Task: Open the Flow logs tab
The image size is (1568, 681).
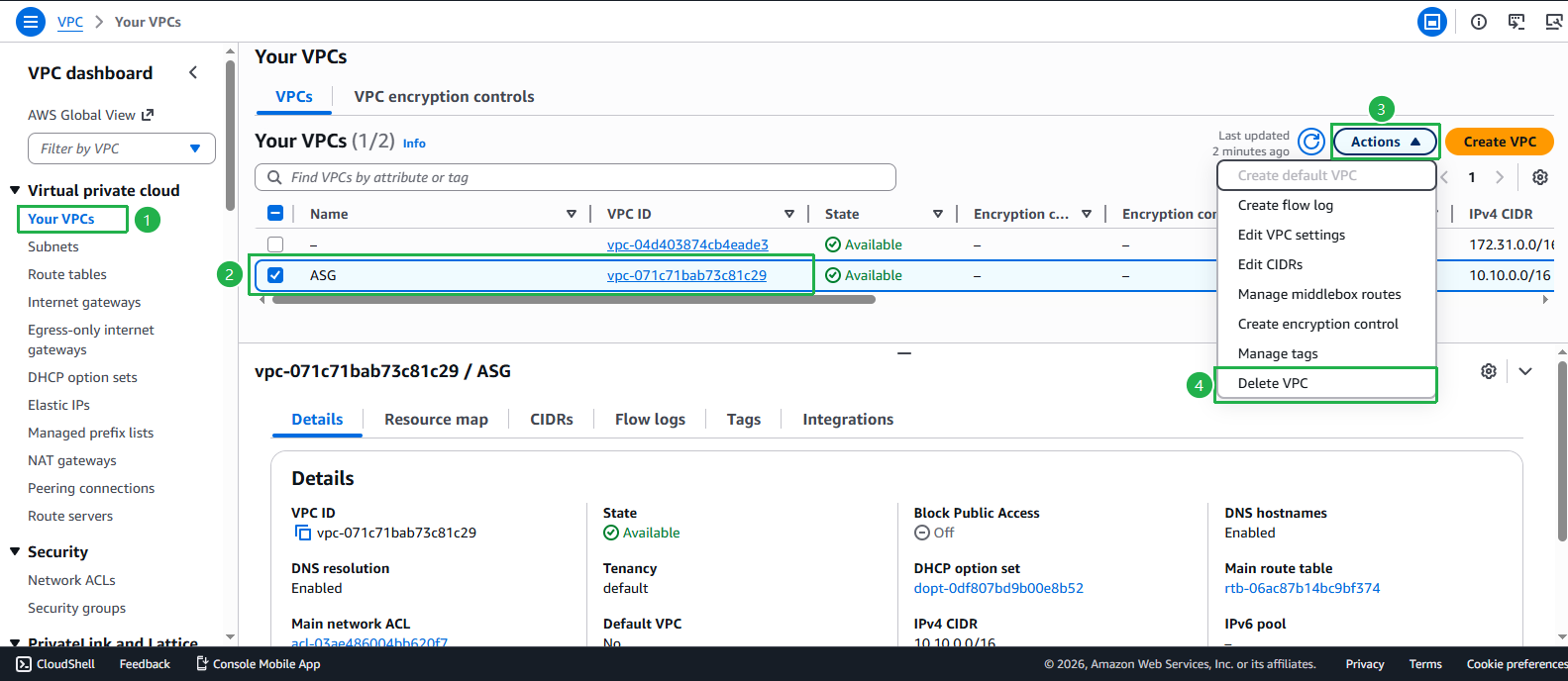Action: (650, 419)
